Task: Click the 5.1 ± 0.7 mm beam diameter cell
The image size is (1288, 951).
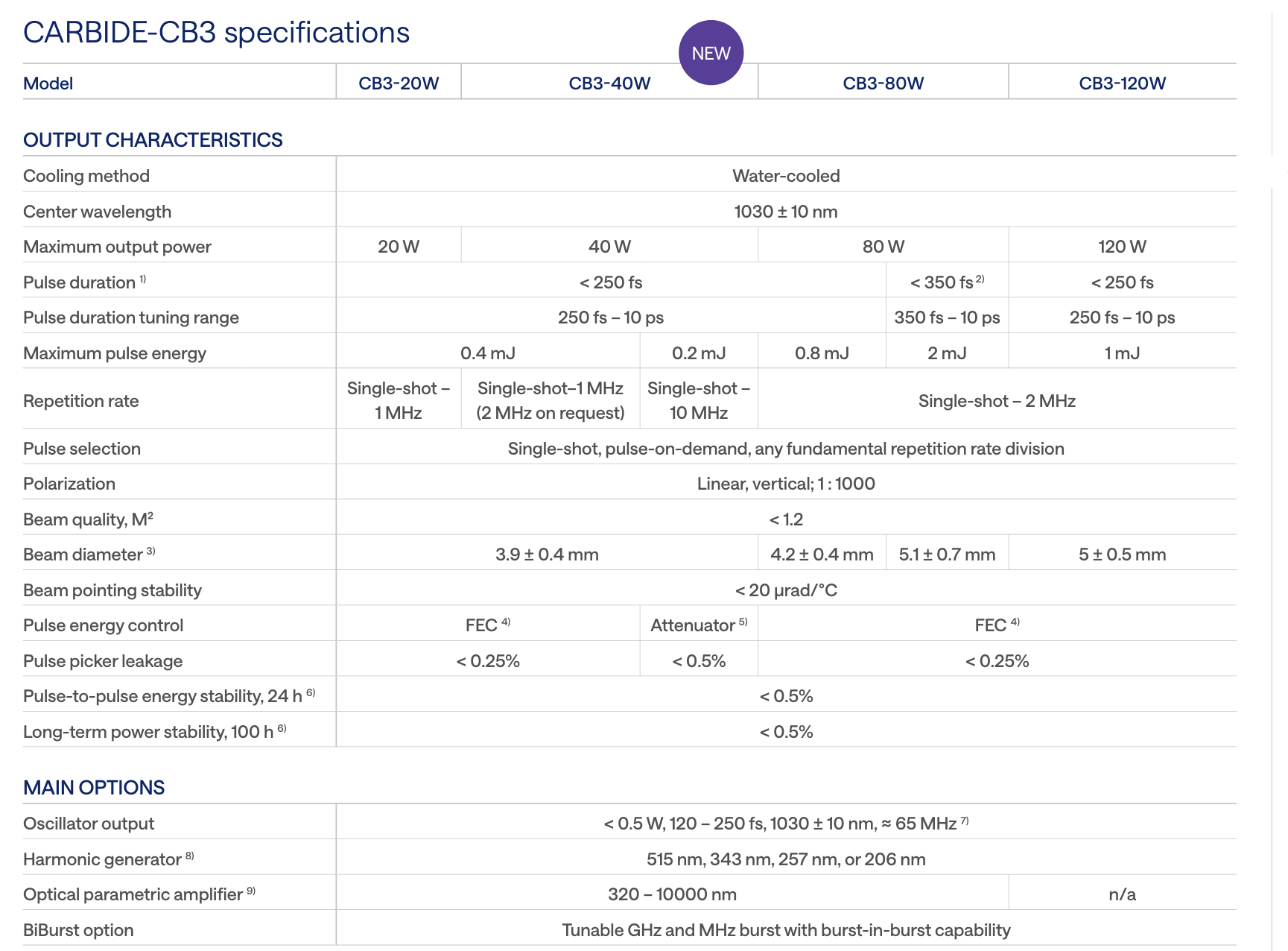Action: point(947,555)
